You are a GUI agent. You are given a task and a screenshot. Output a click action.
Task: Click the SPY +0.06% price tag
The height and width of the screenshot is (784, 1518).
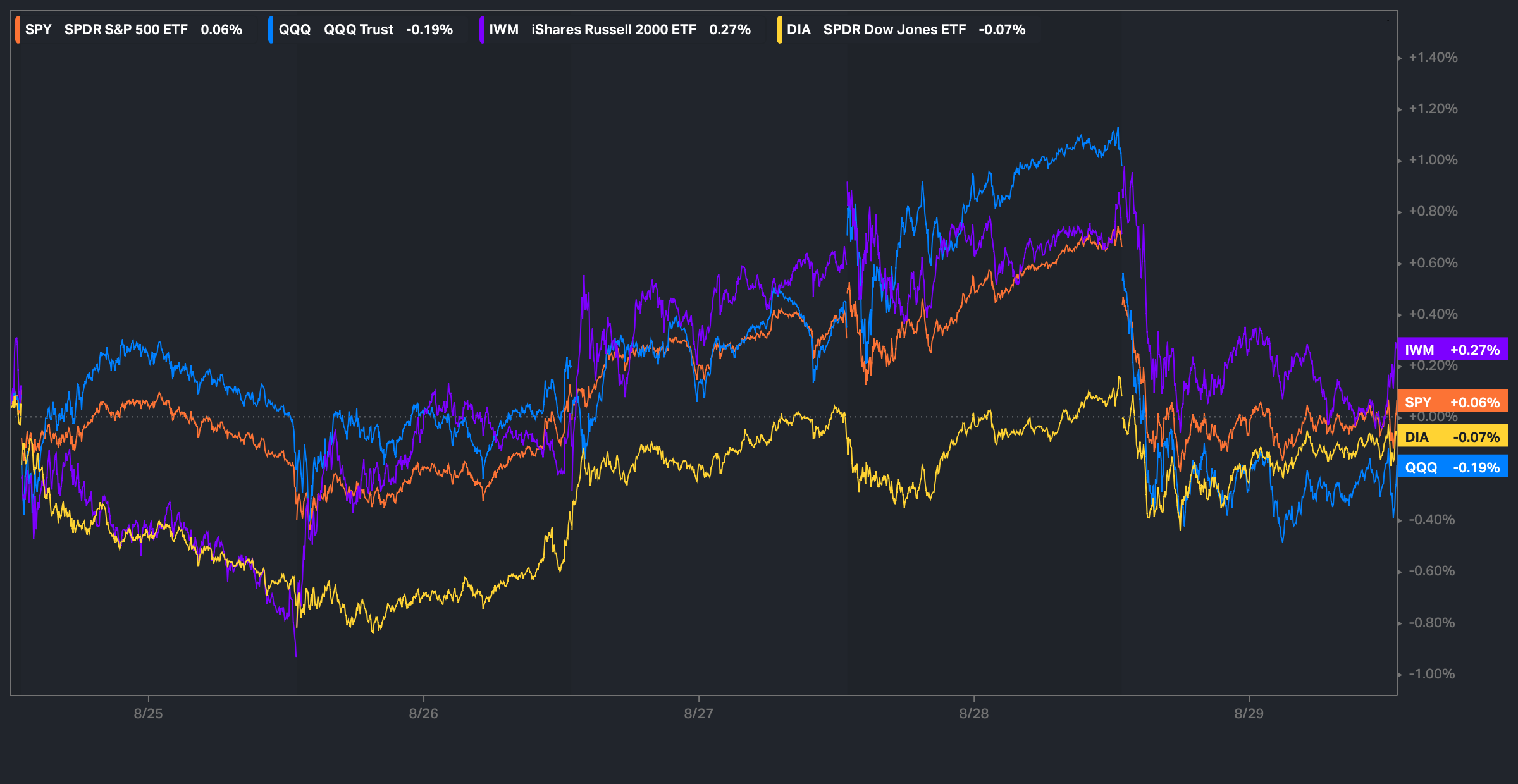(x=1452, y=402)
